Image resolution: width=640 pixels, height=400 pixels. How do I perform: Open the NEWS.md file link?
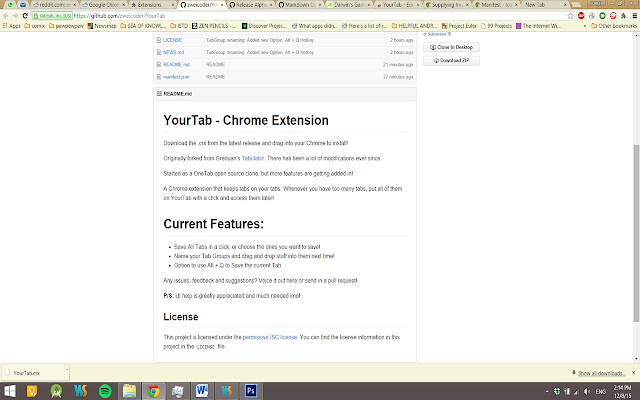pyautogui.click(x=173, y=52)
